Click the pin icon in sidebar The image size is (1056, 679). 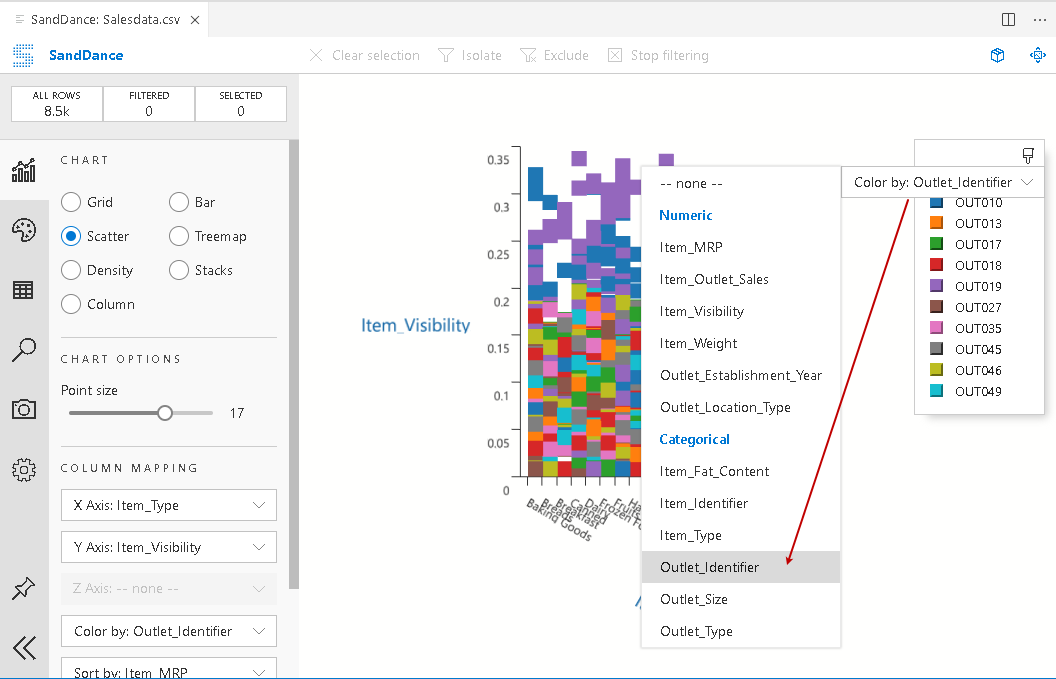pos(23,589)
